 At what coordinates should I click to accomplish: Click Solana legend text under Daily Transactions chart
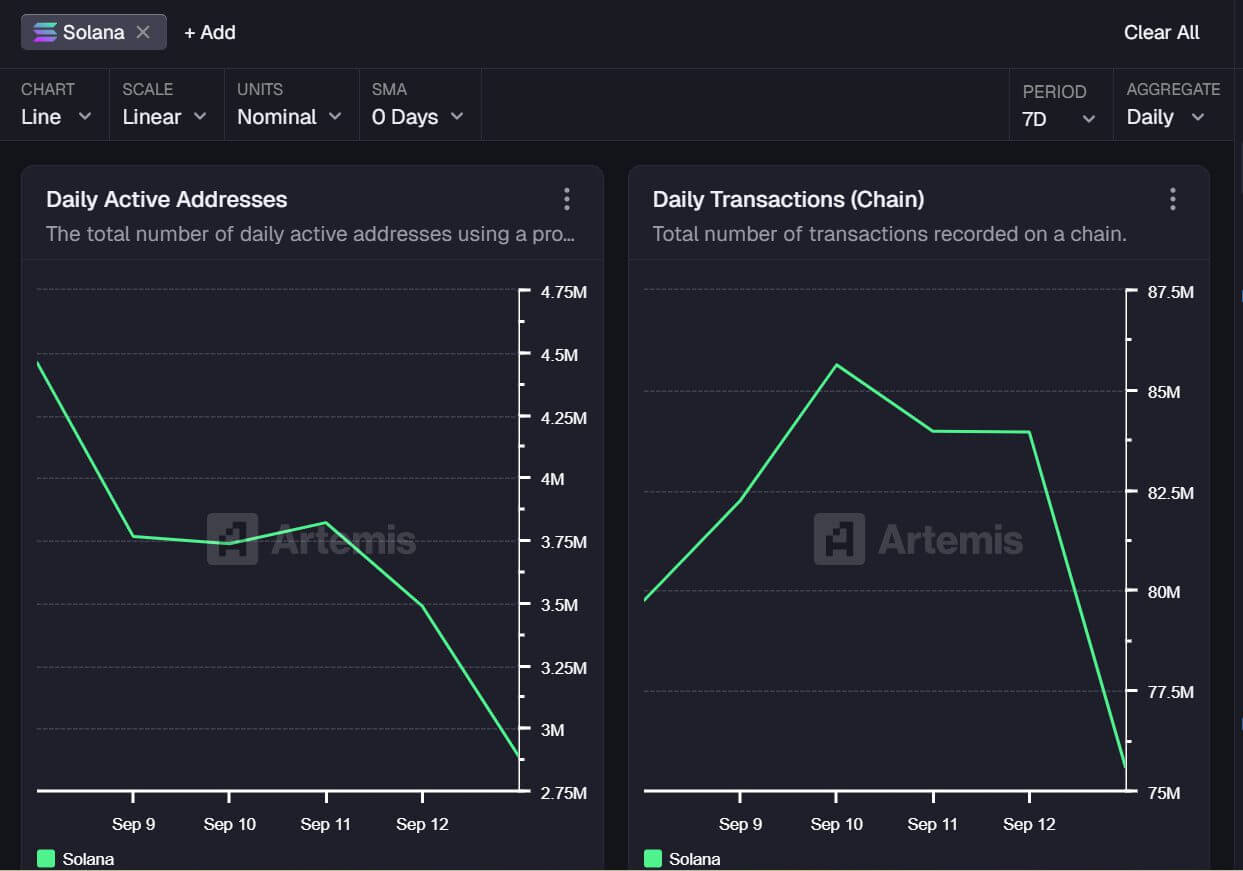click(x=694, y=859)
